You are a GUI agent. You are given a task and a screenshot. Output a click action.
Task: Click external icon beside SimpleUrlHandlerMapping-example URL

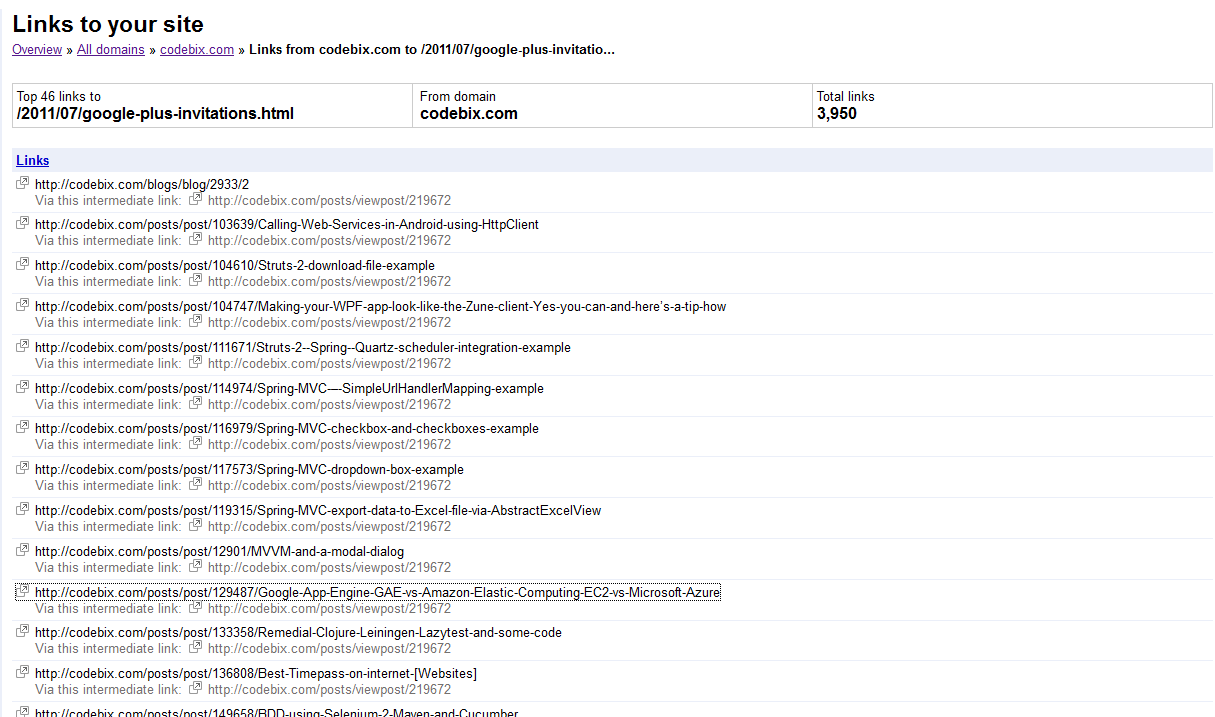coord(22,388)
